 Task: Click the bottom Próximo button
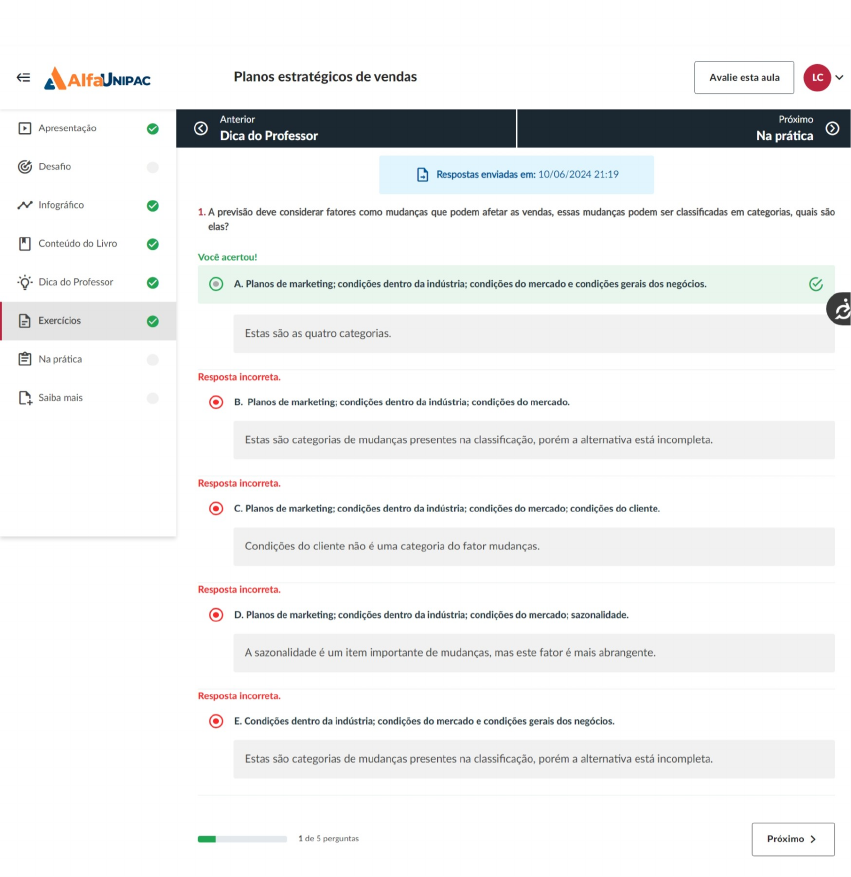point(792,839)
